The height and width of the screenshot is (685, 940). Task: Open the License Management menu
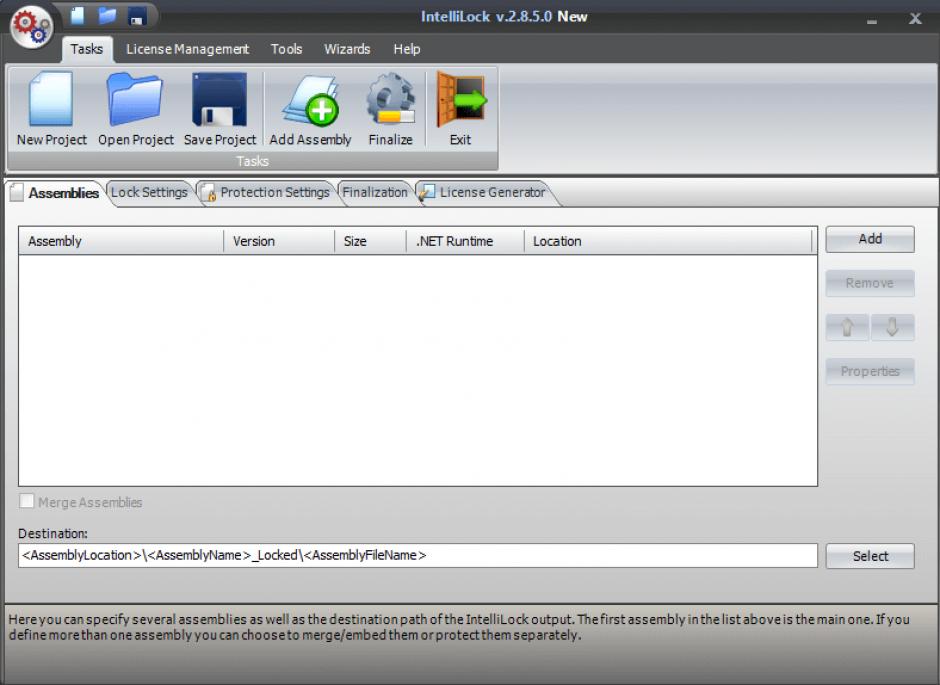pos(187,49)
